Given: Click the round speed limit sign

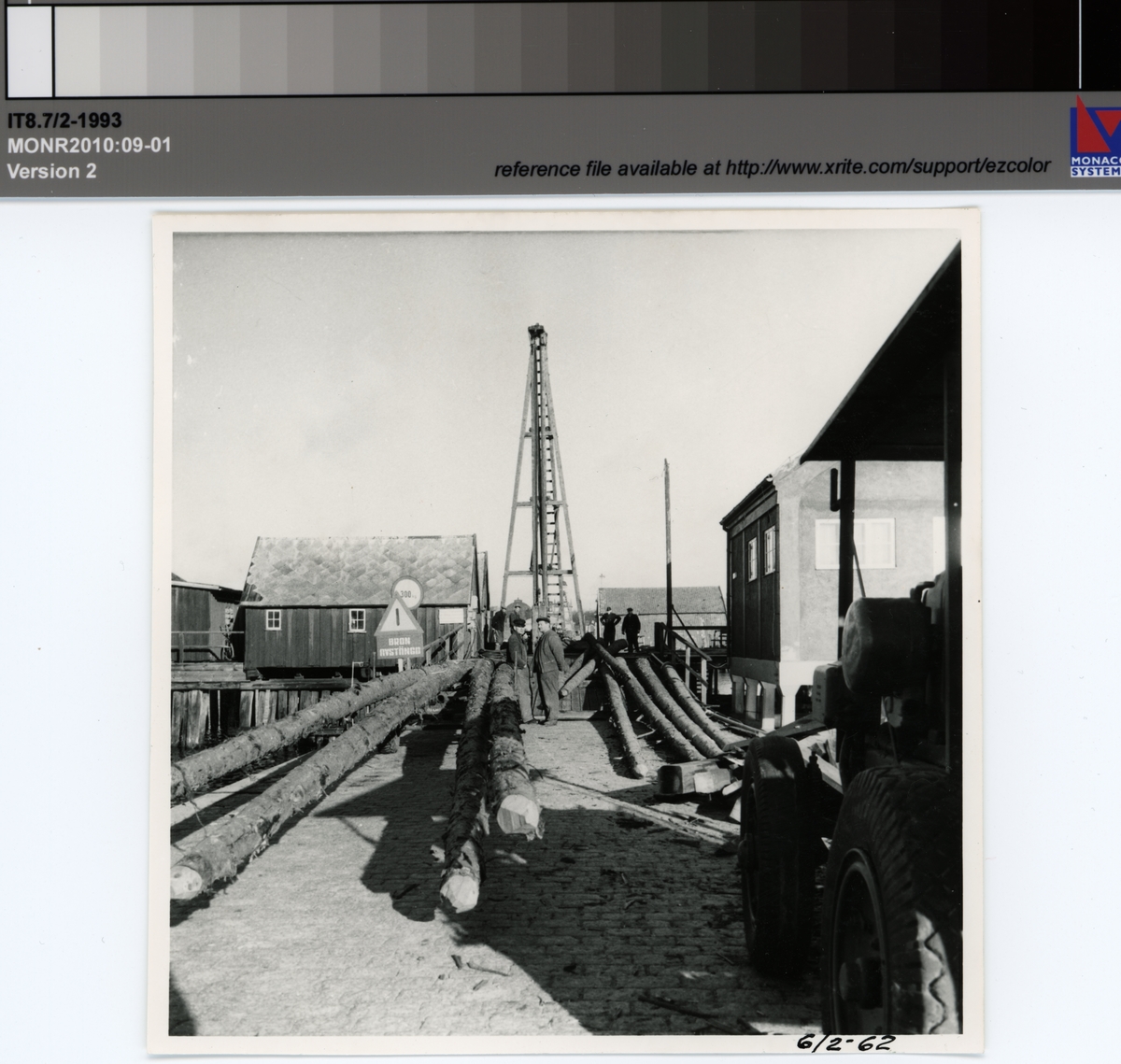Looking at the screenshot, I should (406, 590).
